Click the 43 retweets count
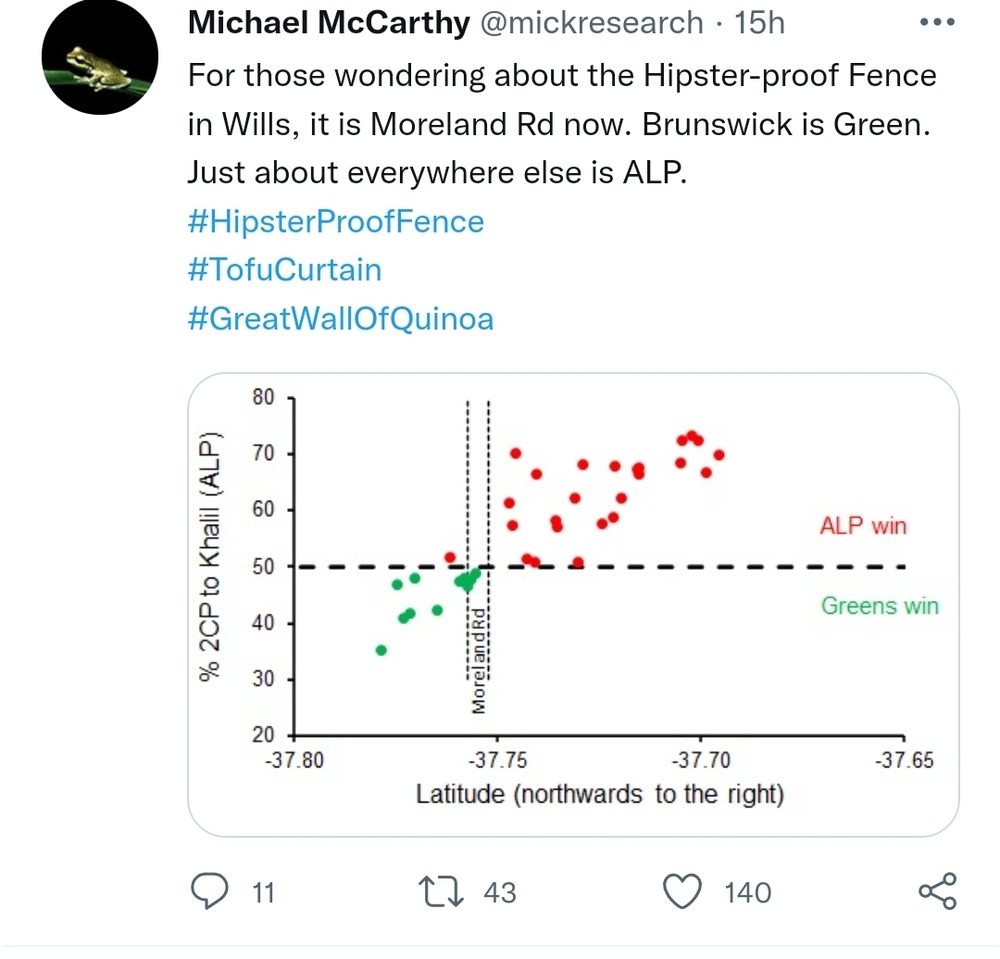The image size is (1000, 959). 499,892
